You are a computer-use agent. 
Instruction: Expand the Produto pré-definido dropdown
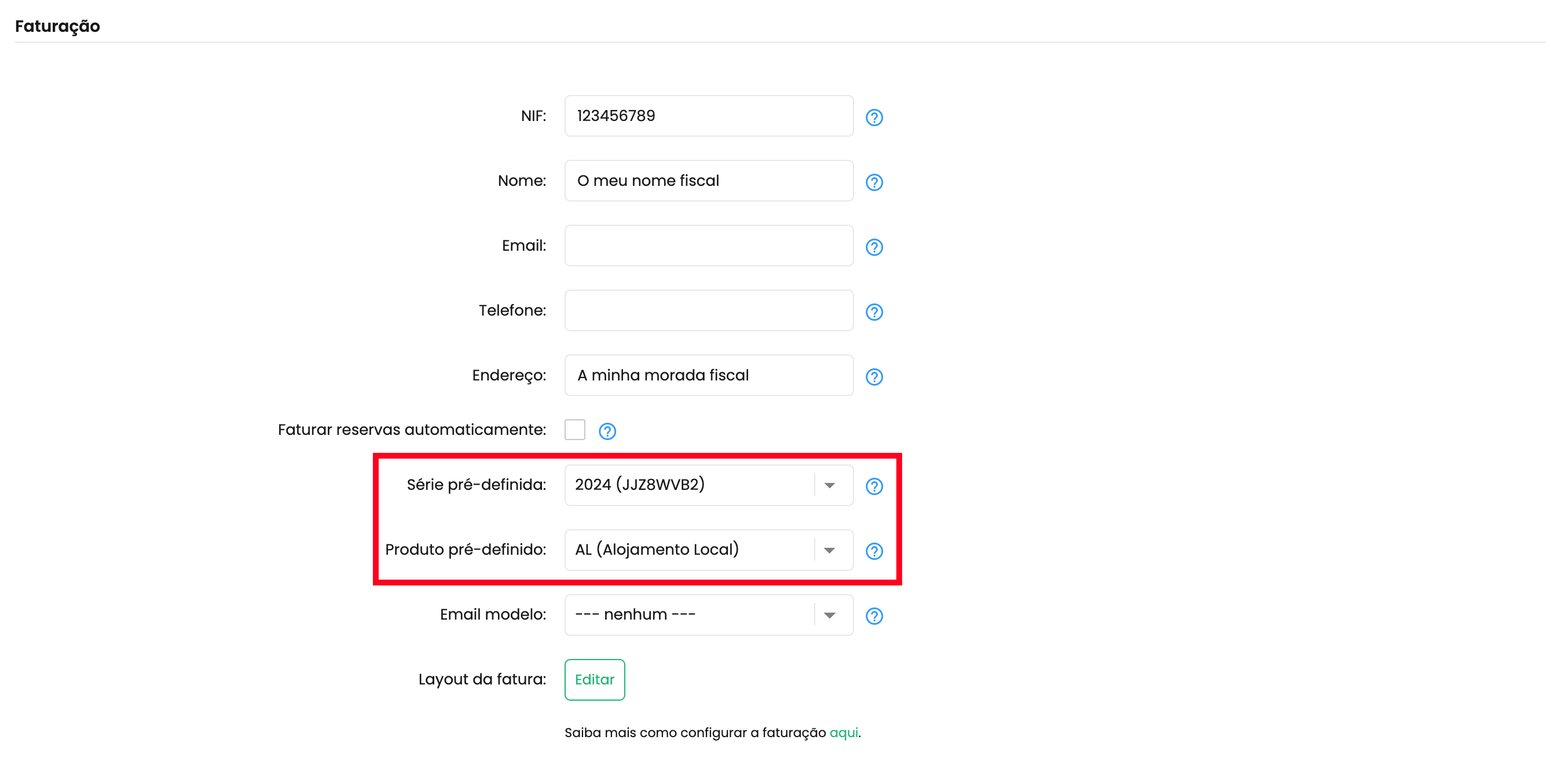click(709, 550)
